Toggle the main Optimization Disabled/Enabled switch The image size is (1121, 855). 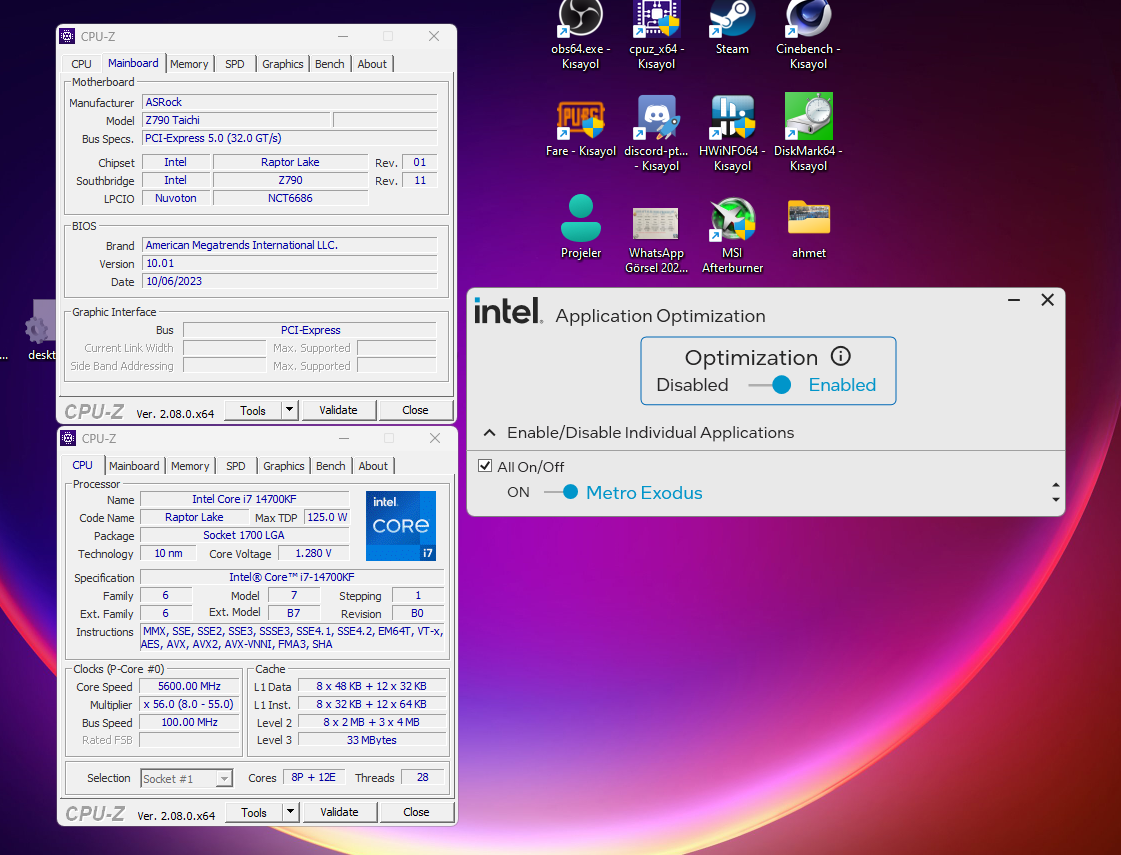(770, 385)
